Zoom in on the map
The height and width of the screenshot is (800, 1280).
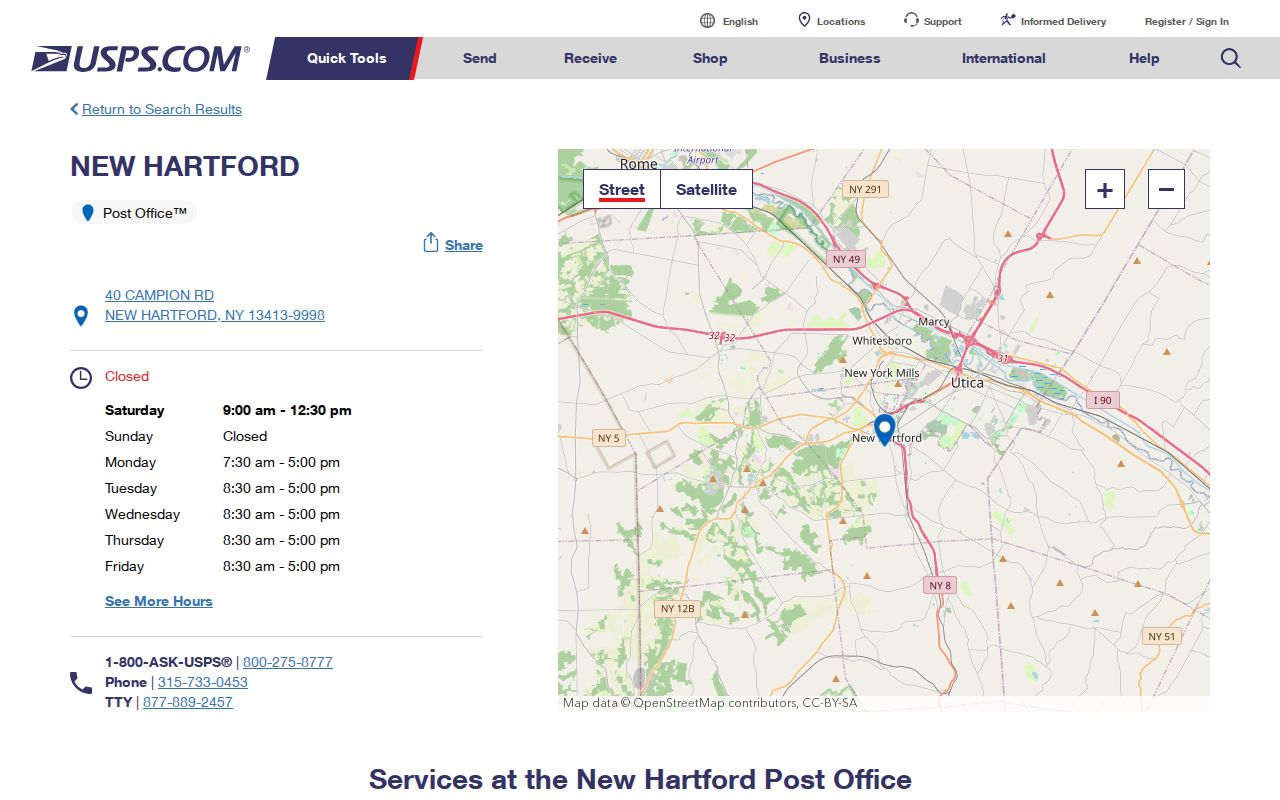tap(1105, 189)
